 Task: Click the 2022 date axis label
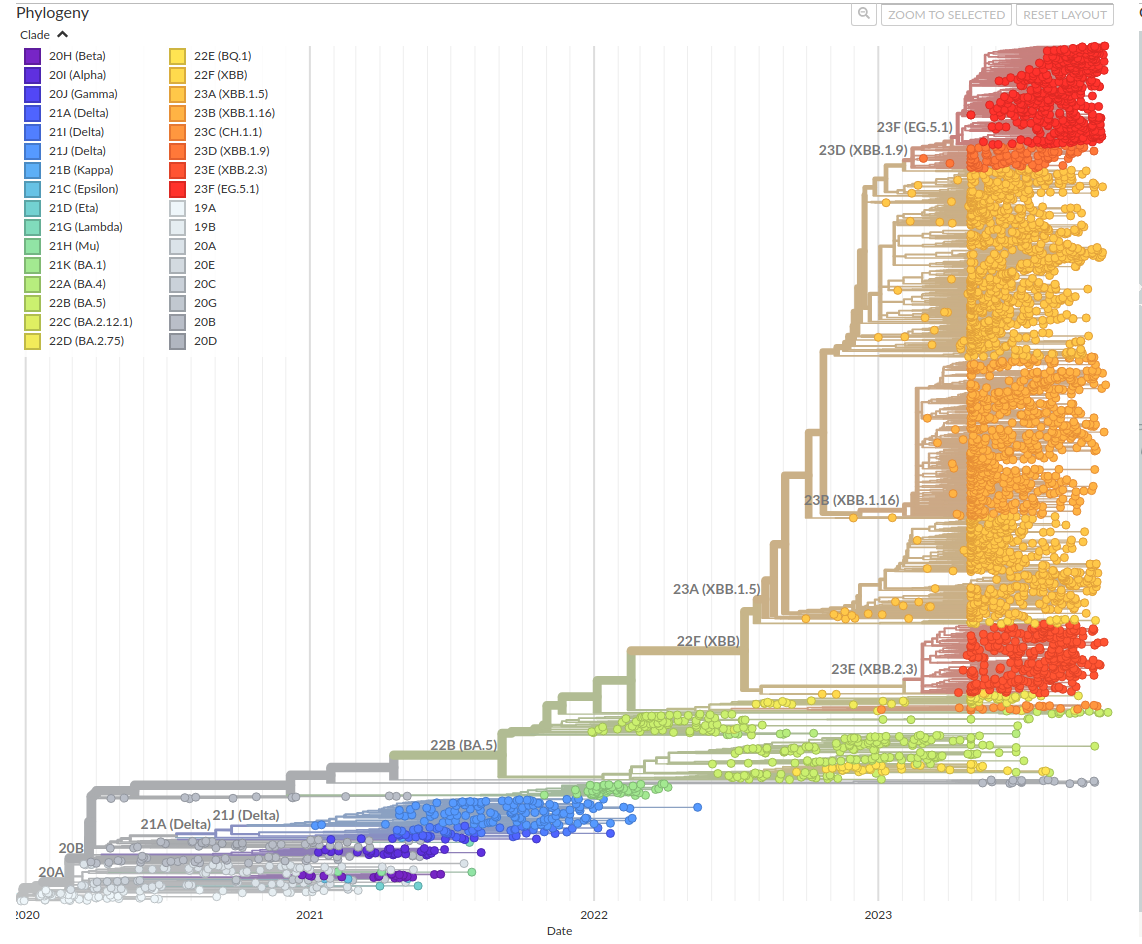[x=594, y=915]
